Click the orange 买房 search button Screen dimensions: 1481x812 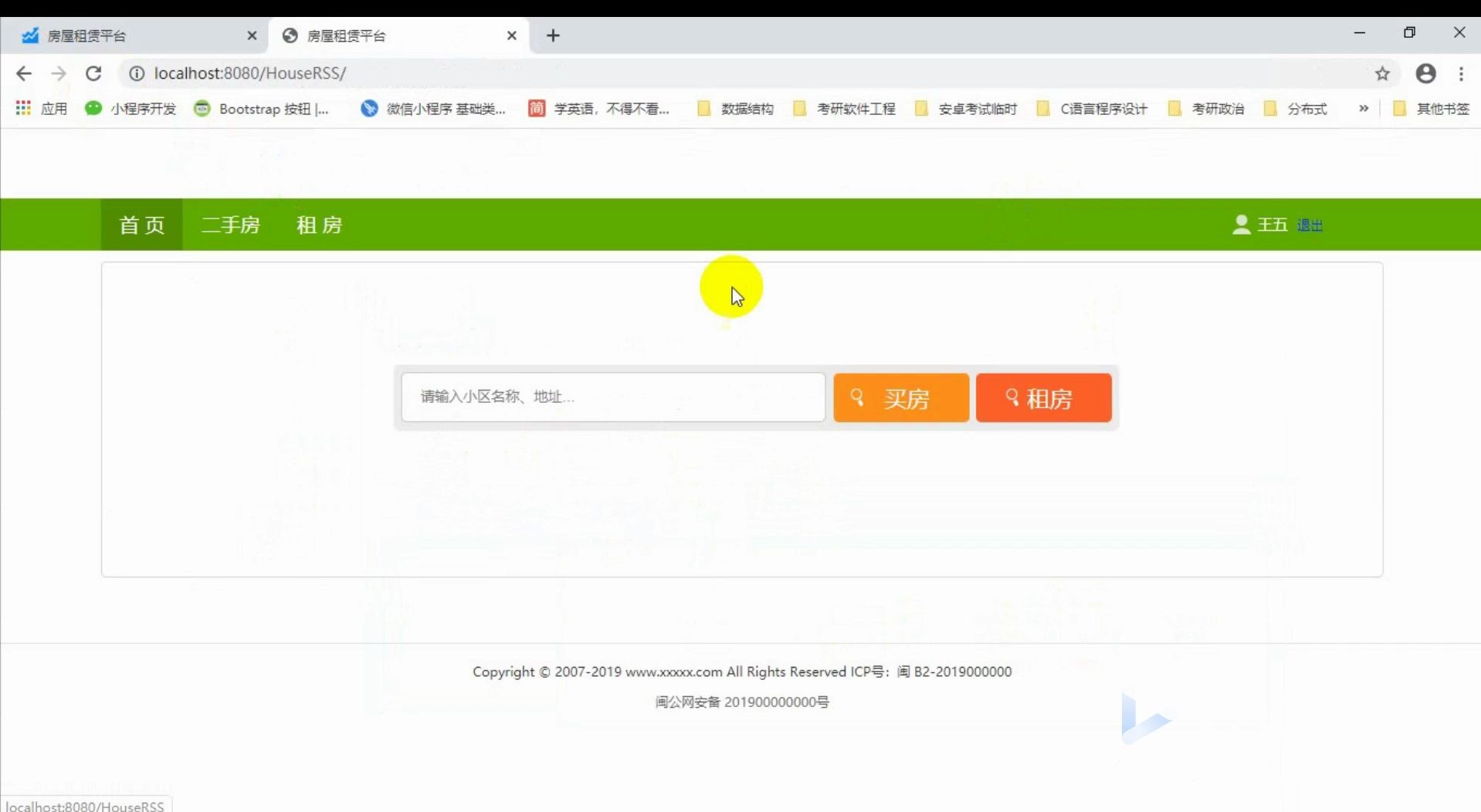(x=901, y=398)
